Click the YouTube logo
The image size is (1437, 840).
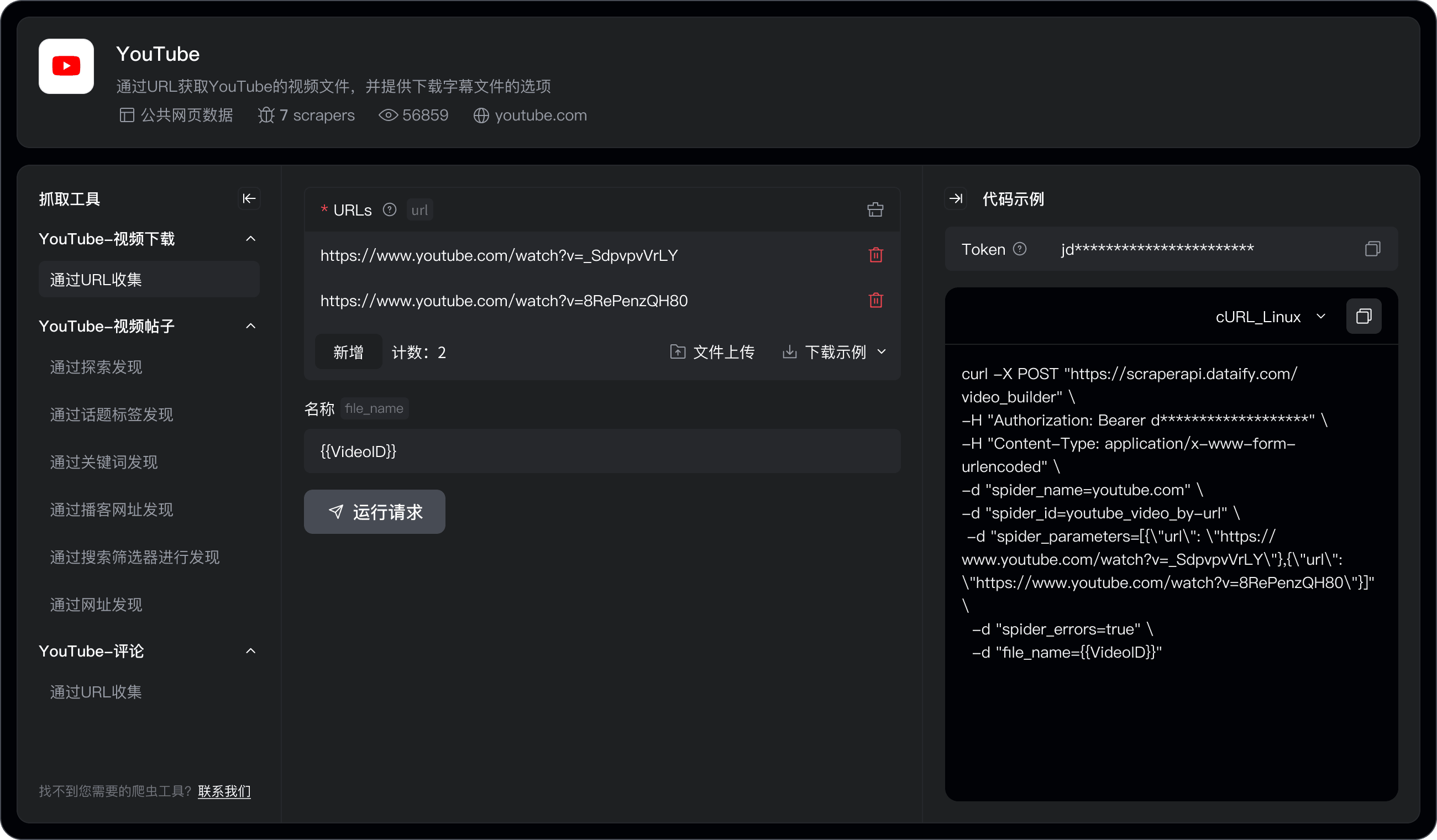pos(66,66)
